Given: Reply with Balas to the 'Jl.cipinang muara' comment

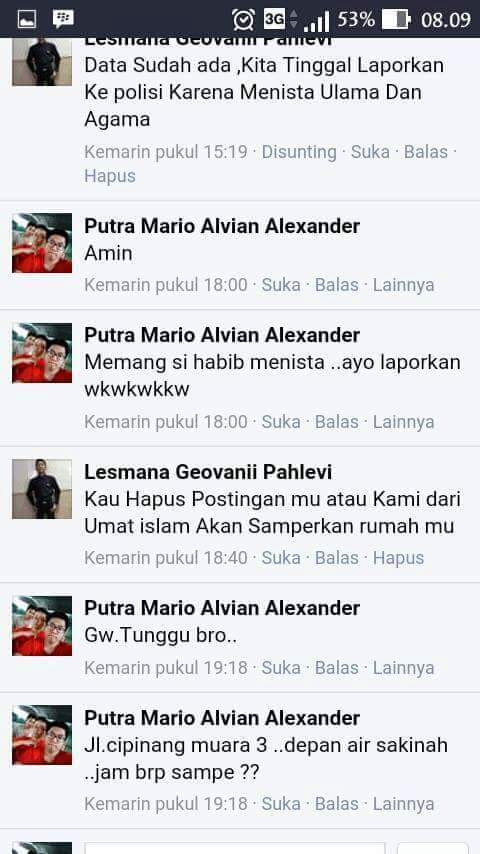Looking at the screenshot, I should click(x=337, y=804).
